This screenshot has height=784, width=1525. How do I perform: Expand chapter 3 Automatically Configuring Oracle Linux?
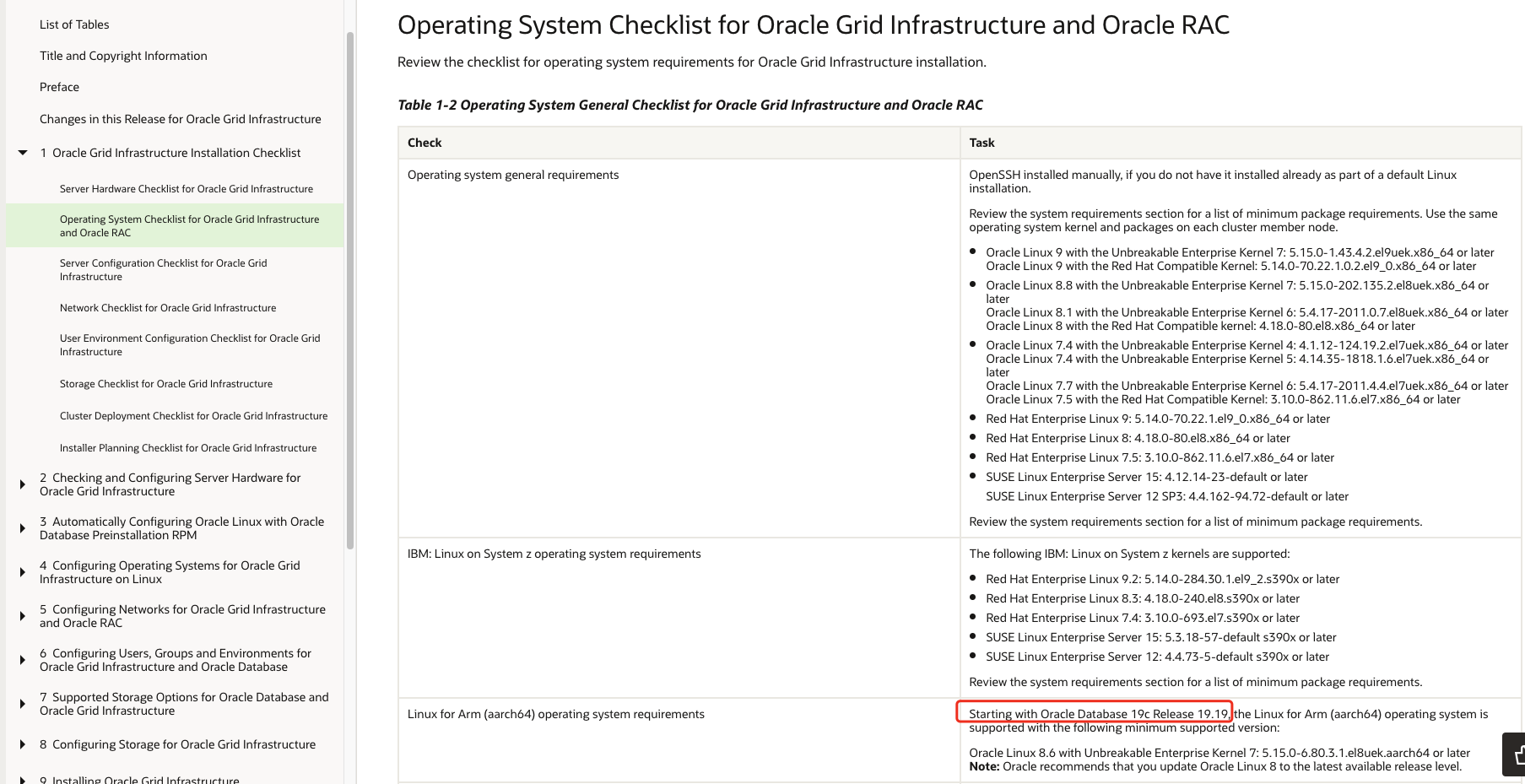[23, 528]
